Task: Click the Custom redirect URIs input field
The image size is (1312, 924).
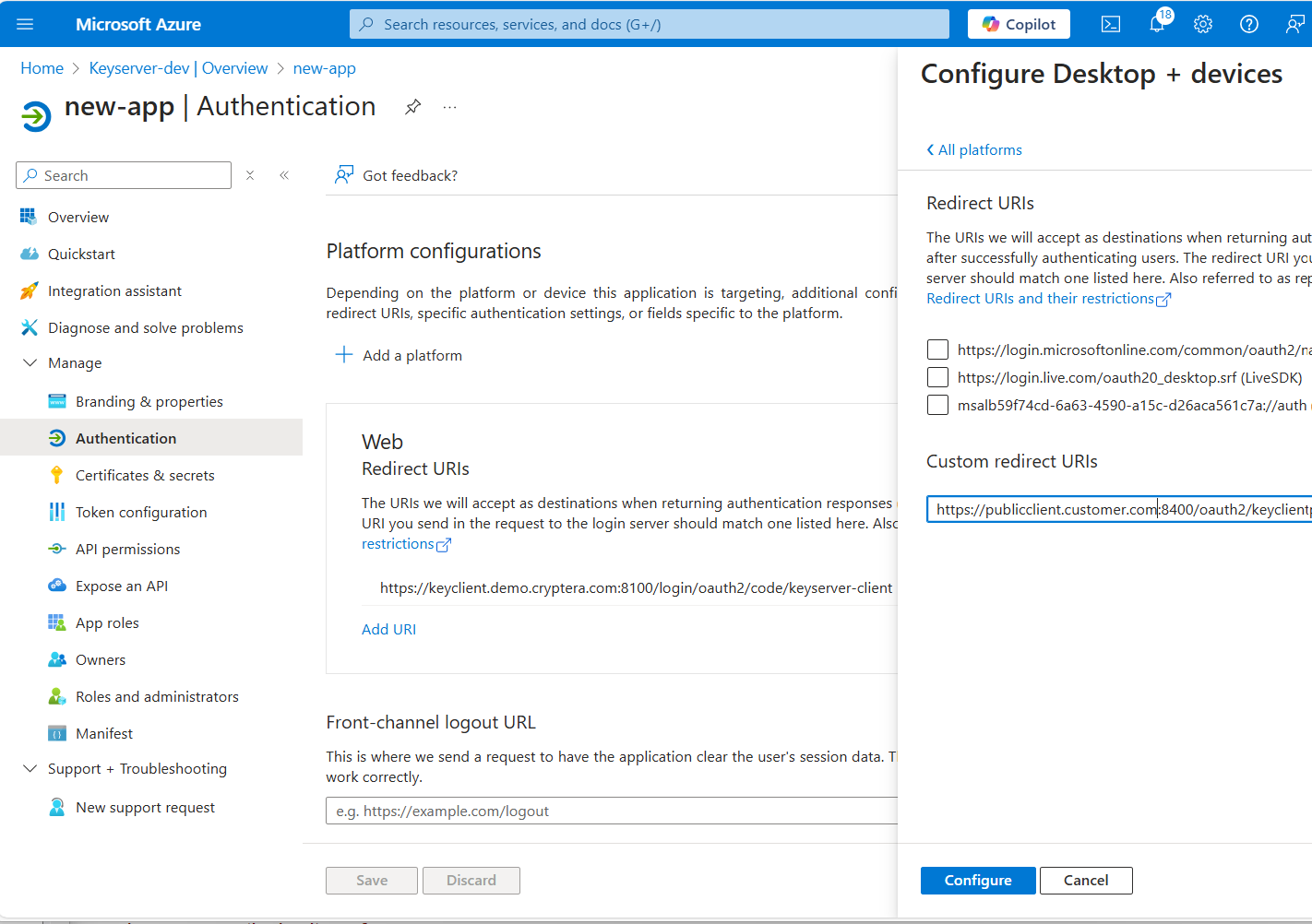Action: 1118,509
